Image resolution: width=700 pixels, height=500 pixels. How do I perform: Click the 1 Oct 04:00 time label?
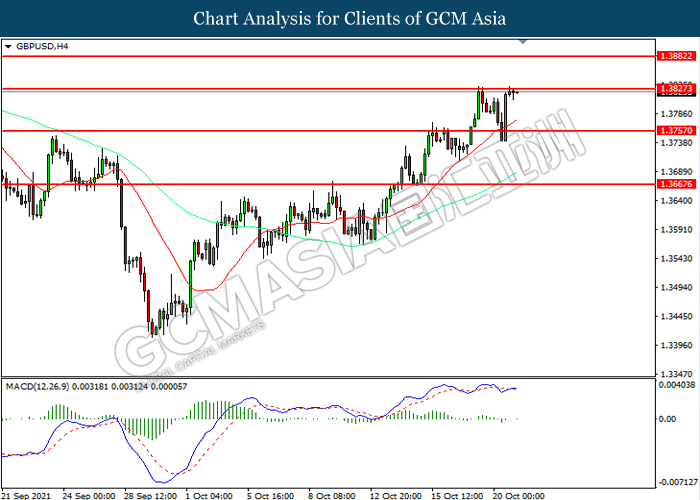pyautogui.click(x=209, y=496)
